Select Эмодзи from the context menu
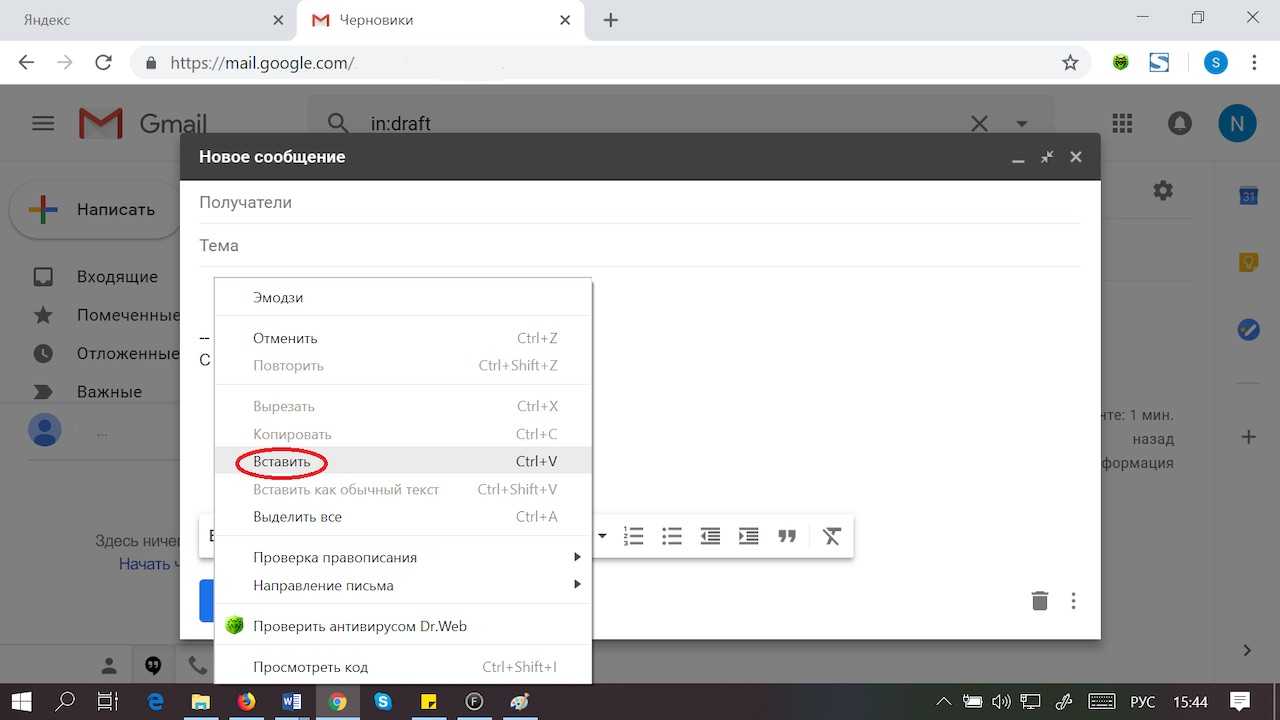This screenshot has width=1280, height=720. (x=278, y=297)
